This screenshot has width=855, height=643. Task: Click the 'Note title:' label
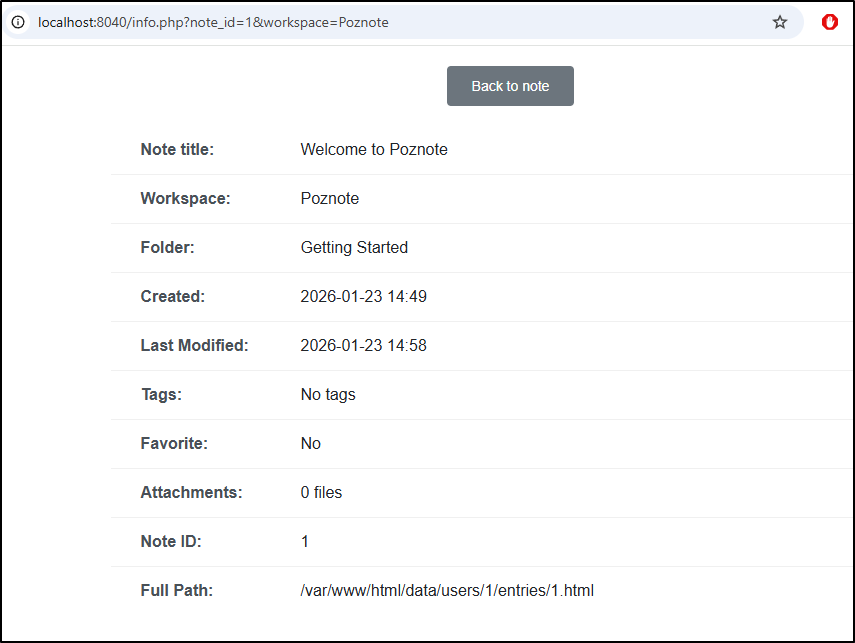[x=177, y=150]
